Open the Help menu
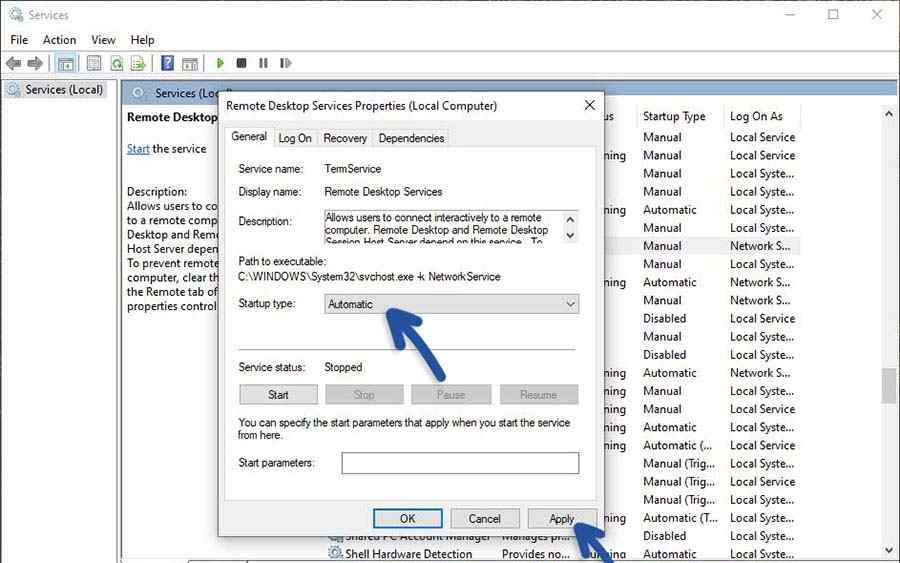Viewport: 900px width, 563px height. coord(142,40)
